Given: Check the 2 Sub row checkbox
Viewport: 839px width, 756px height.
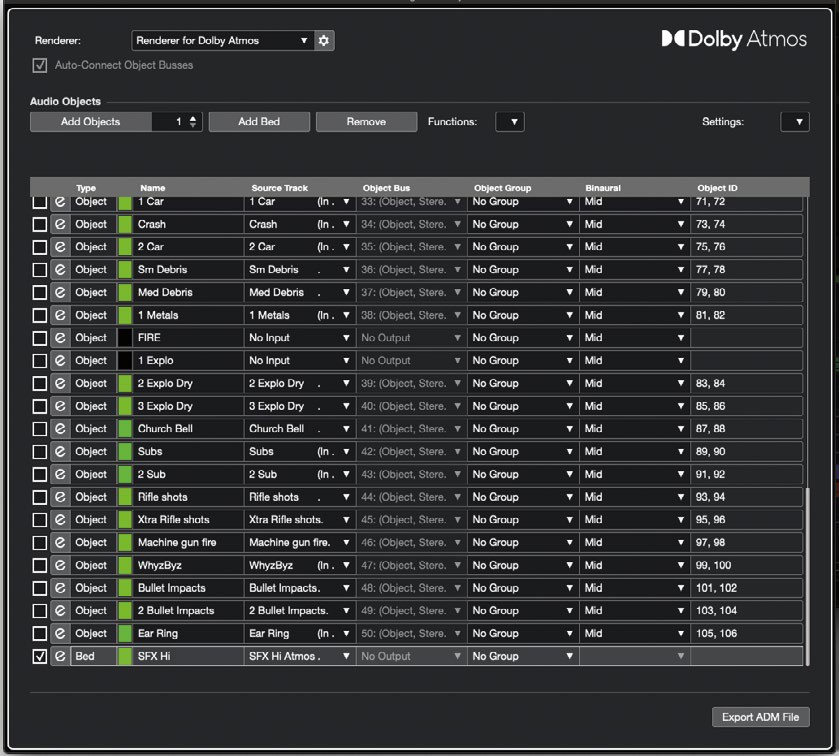Looking at the screenshot, I should tap(40, 475).
